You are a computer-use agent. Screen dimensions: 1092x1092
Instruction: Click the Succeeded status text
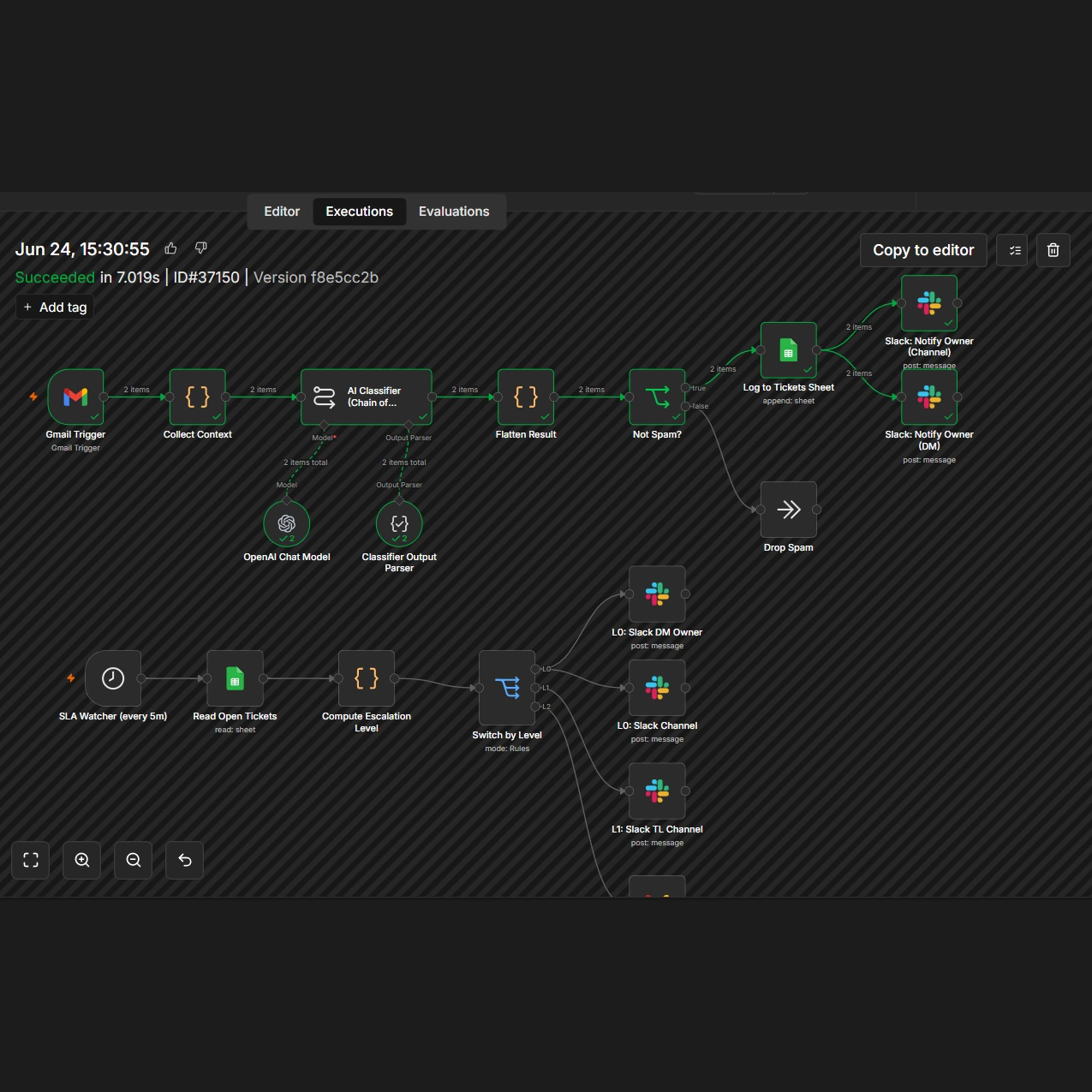55,277
